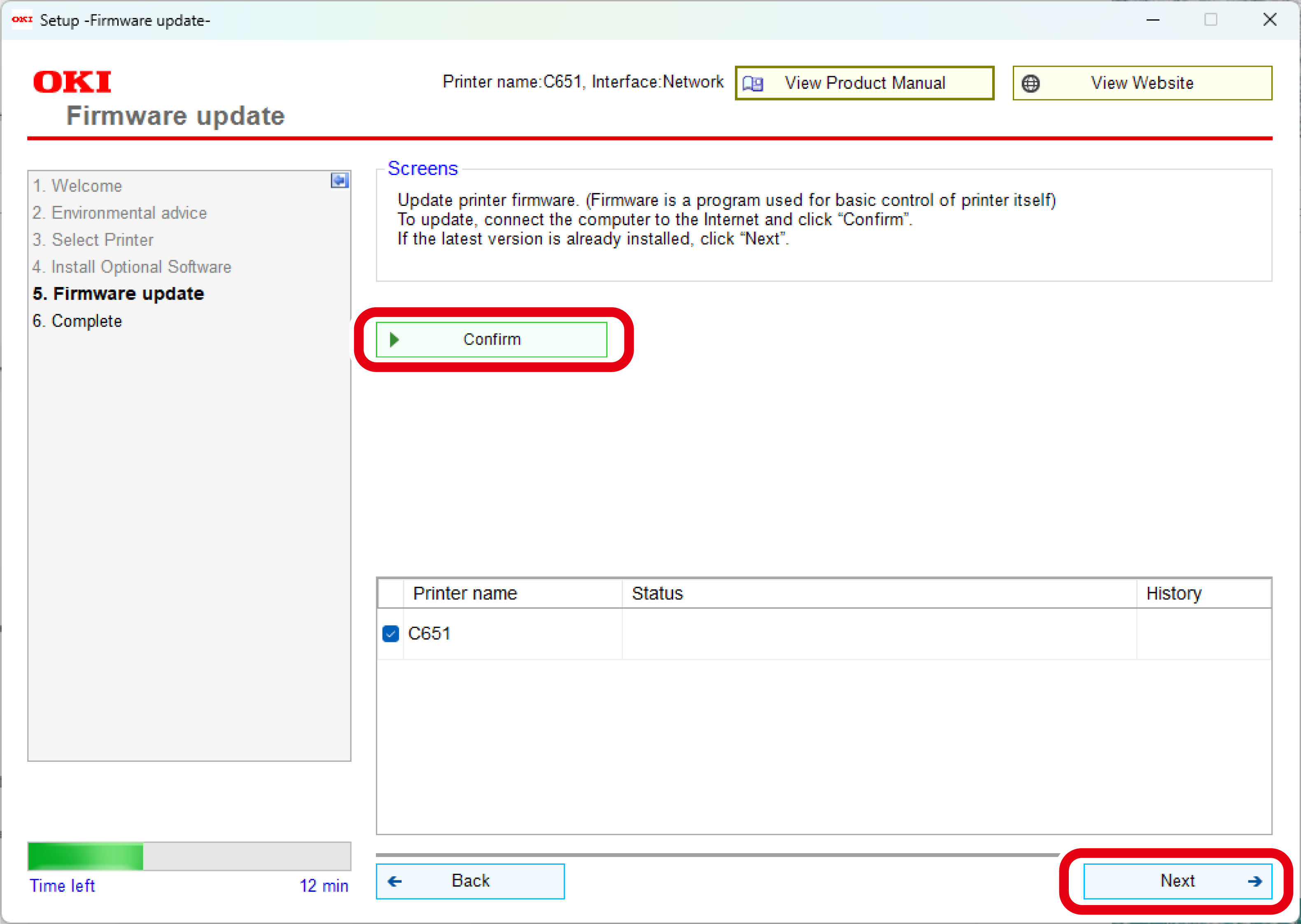Click the Next button
Viewport: 1301px width, 924px height.
click(x=1177, y=881)
